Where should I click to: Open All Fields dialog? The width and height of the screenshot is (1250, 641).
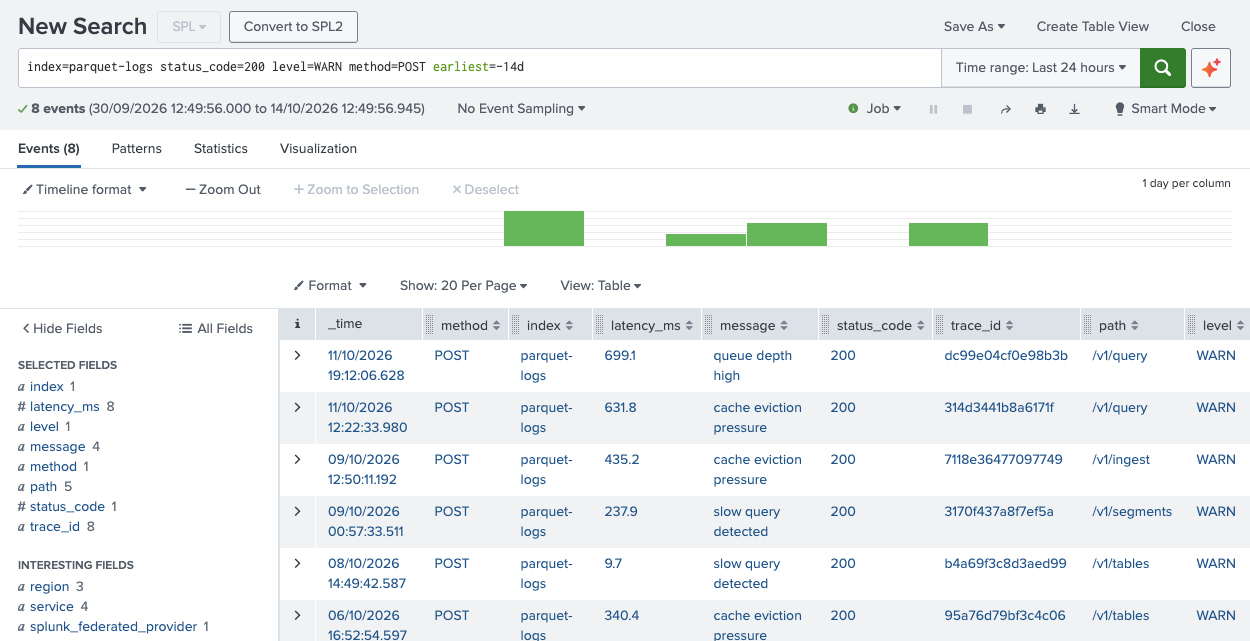(x=216, y=328)
